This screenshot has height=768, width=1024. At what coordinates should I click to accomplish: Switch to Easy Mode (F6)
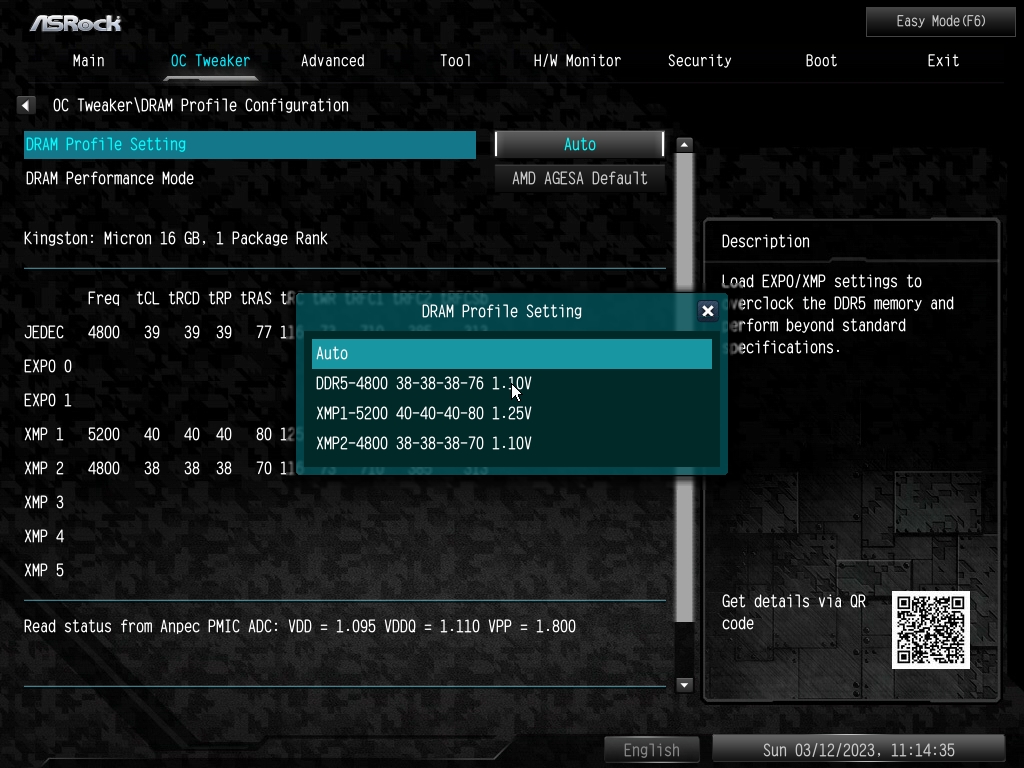click(x=940, y=22)
